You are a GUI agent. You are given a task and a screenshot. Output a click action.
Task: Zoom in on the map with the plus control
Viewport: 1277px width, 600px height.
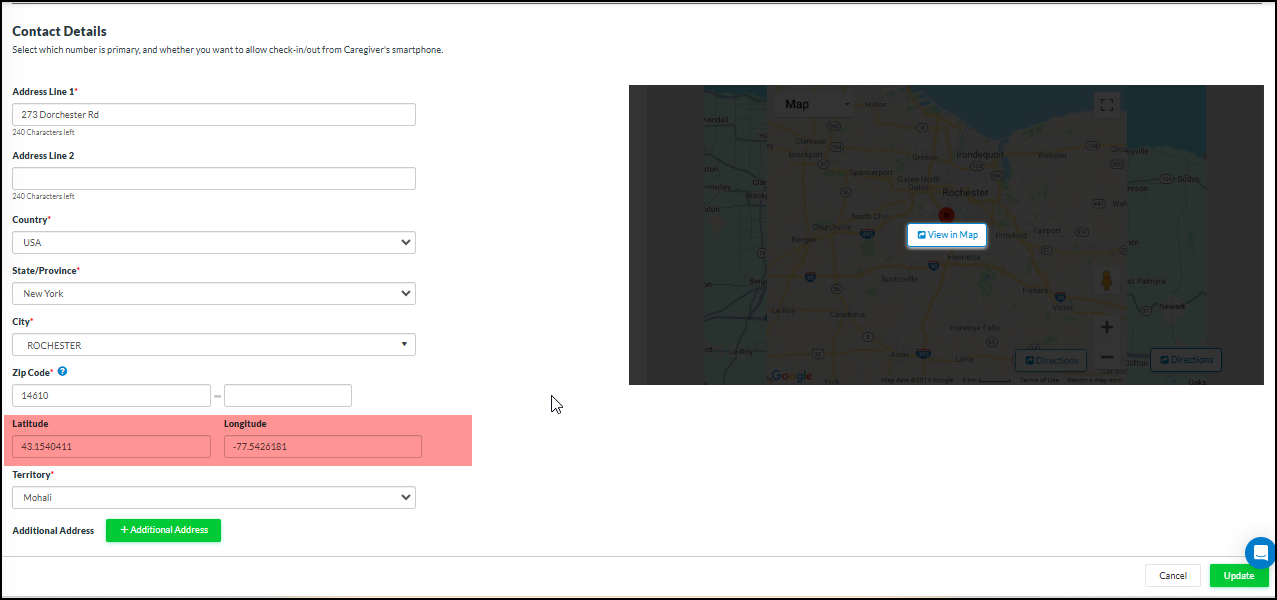[x=1107, y=326]
